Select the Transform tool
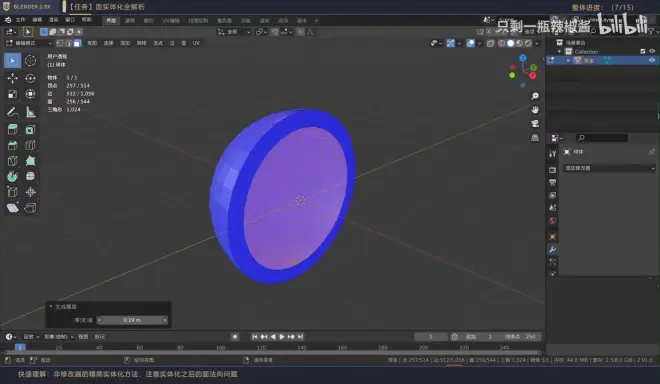This screenshot has height=384, width=660. point(30,94)
